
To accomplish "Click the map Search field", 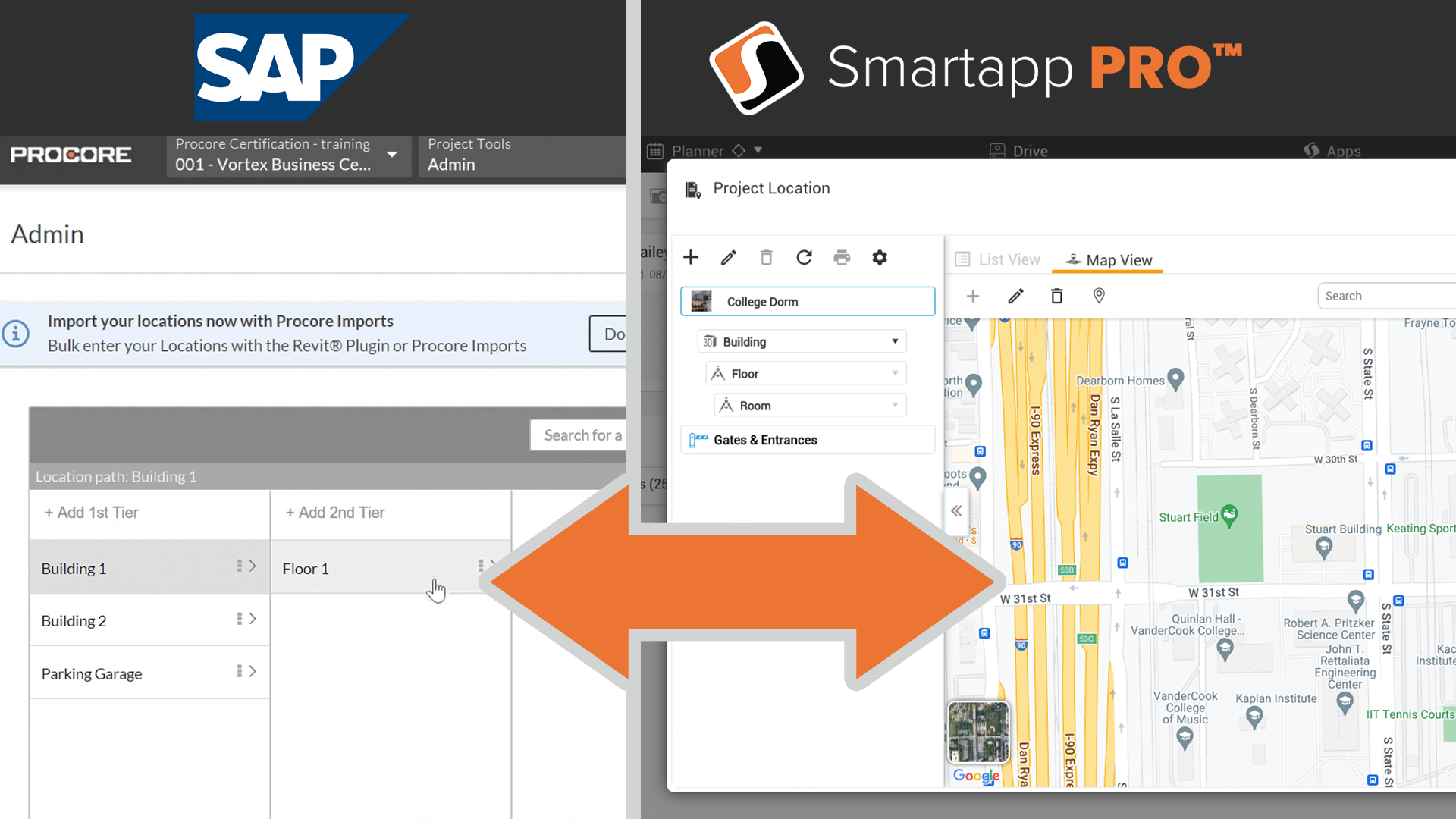I will [1388, 296].
